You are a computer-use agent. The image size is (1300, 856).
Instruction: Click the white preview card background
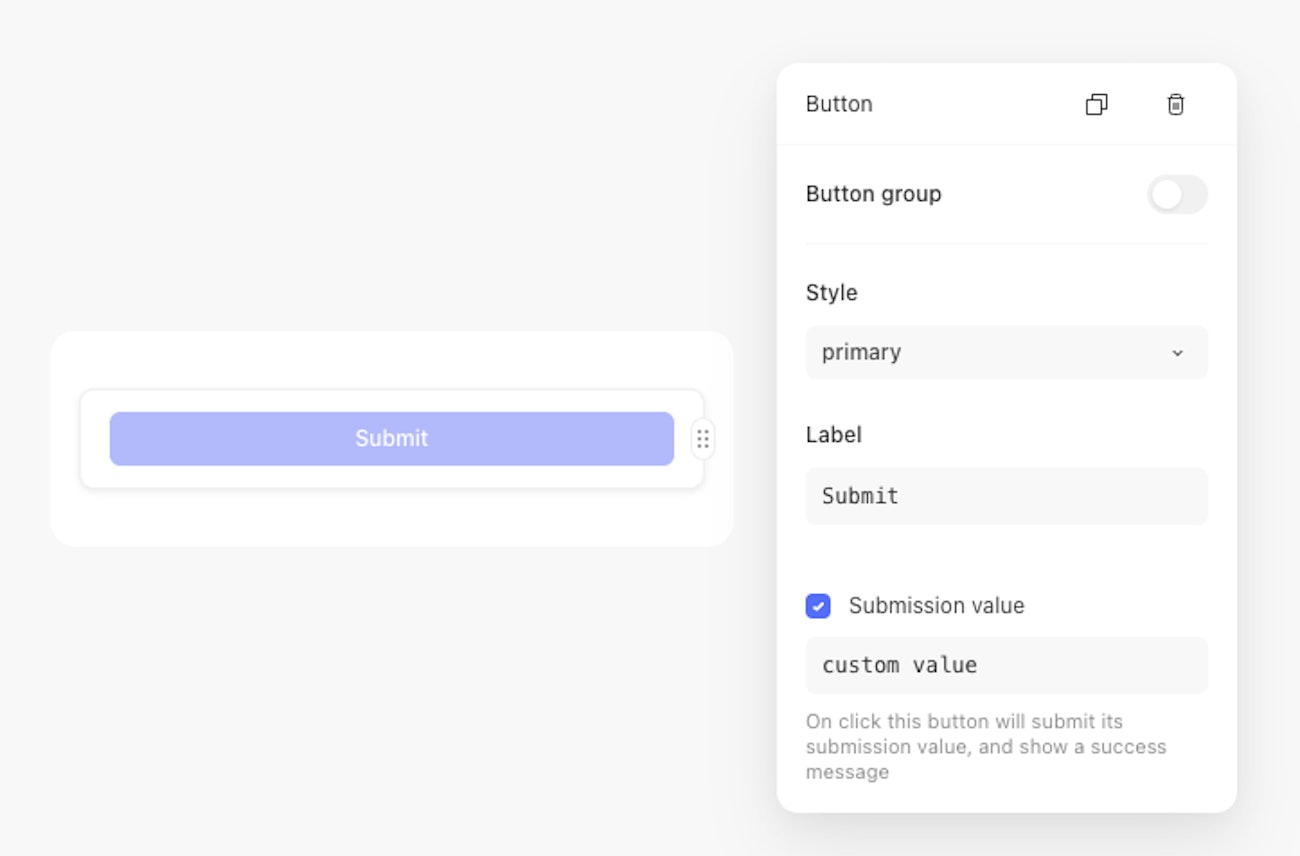click(390, 521)
